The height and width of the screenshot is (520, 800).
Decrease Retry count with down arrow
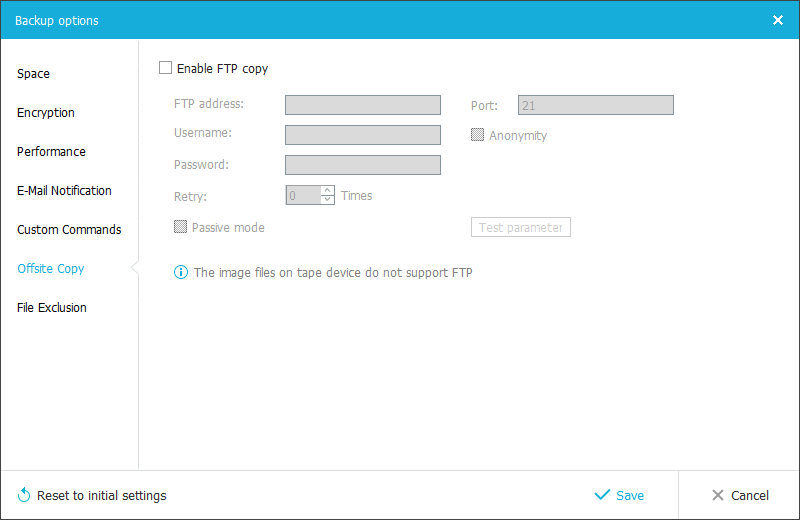(x=327, y=200)
